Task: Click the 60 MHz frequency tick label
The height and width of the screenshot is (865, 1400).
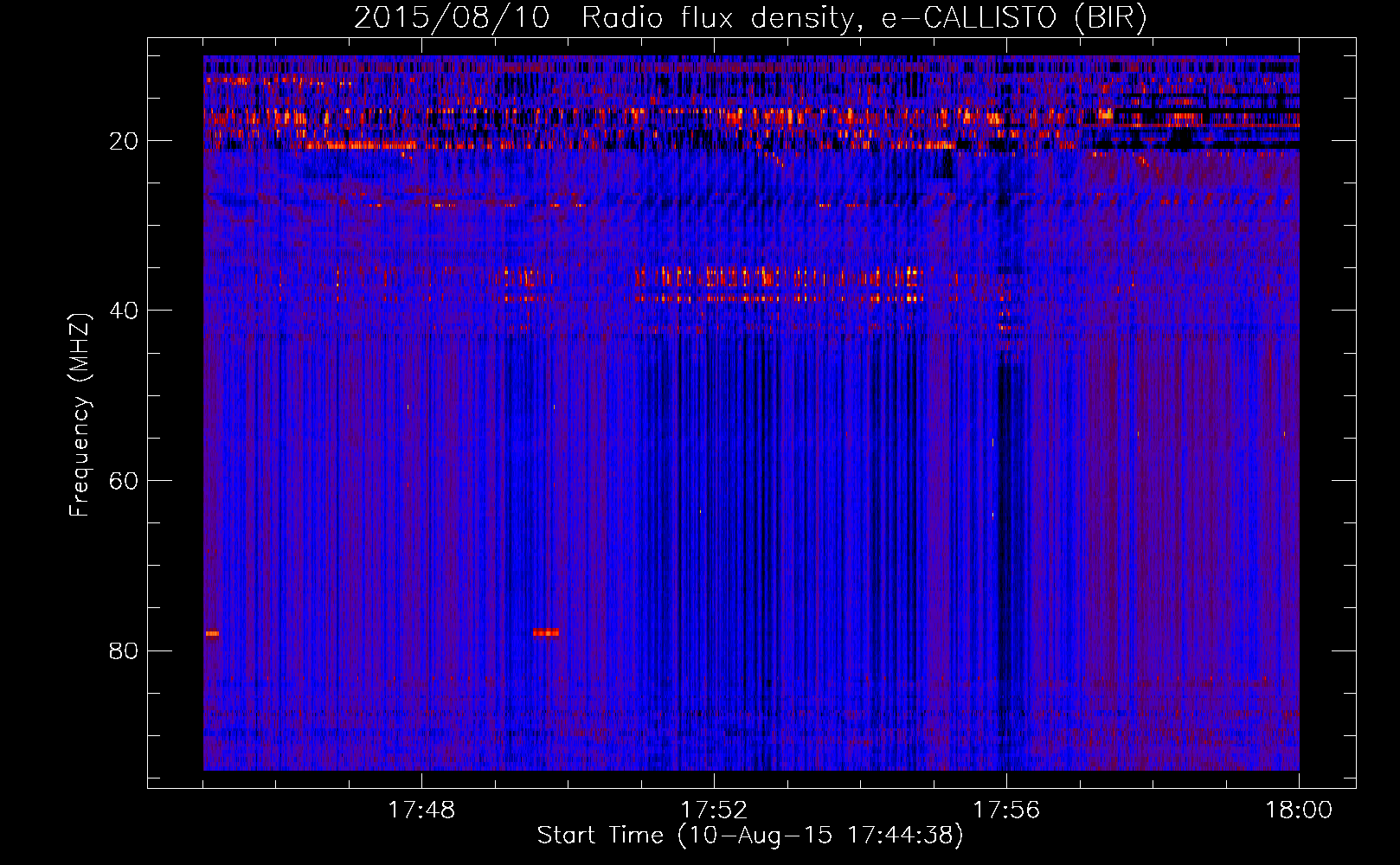Action: point(124,481)
